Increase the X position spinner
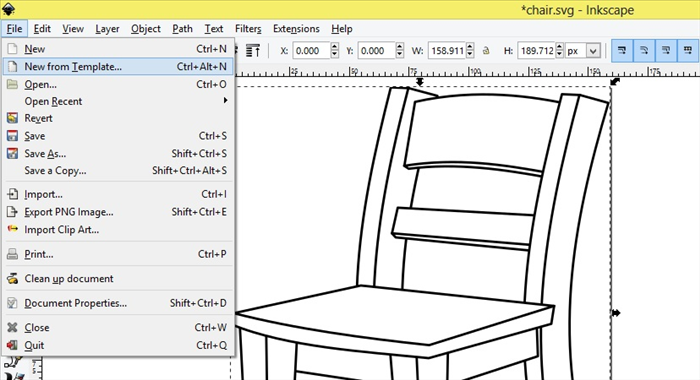 [x=334, y=47]
